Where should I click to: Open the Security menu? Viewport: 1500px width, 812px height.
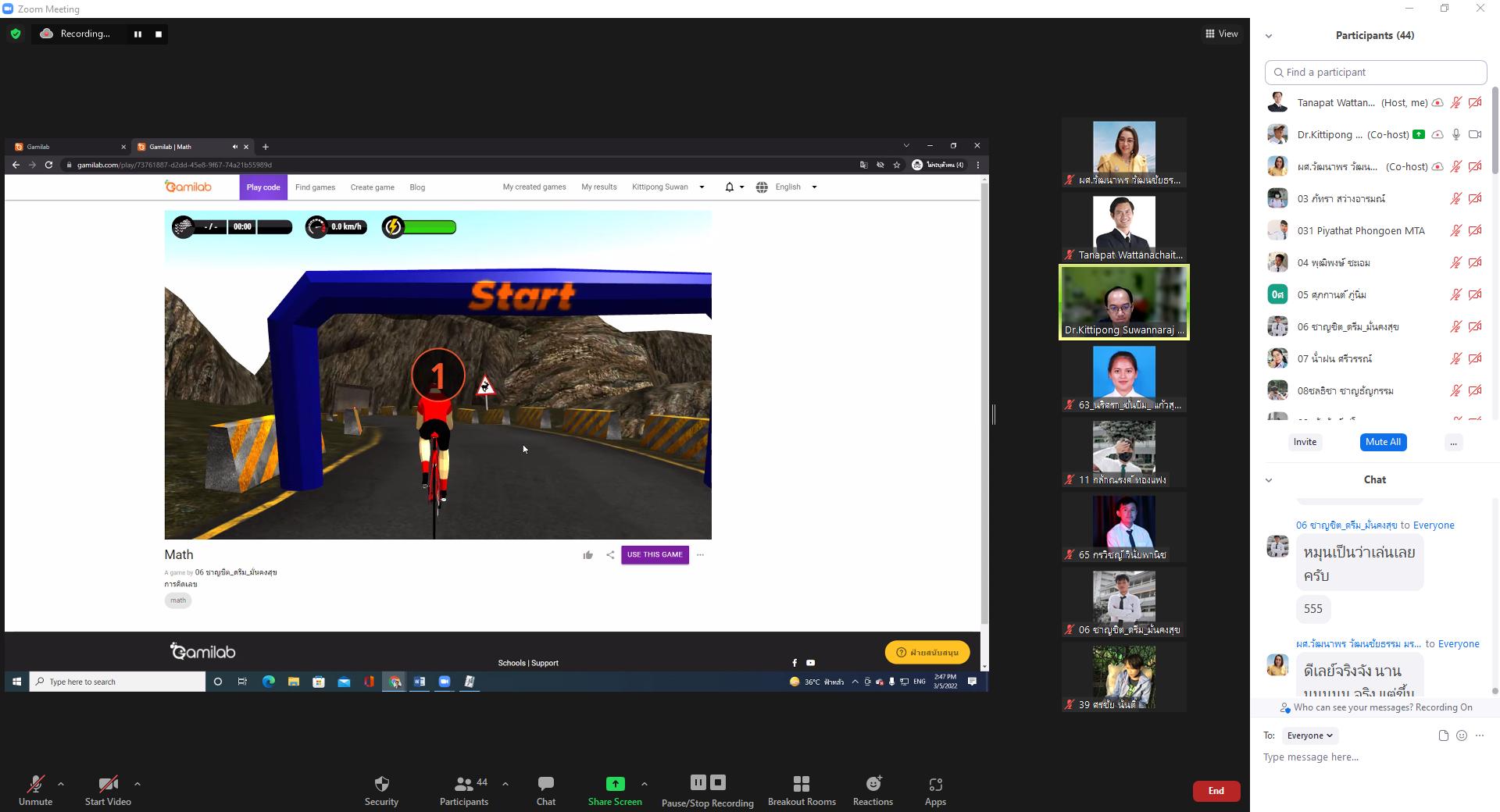[381, 790]
